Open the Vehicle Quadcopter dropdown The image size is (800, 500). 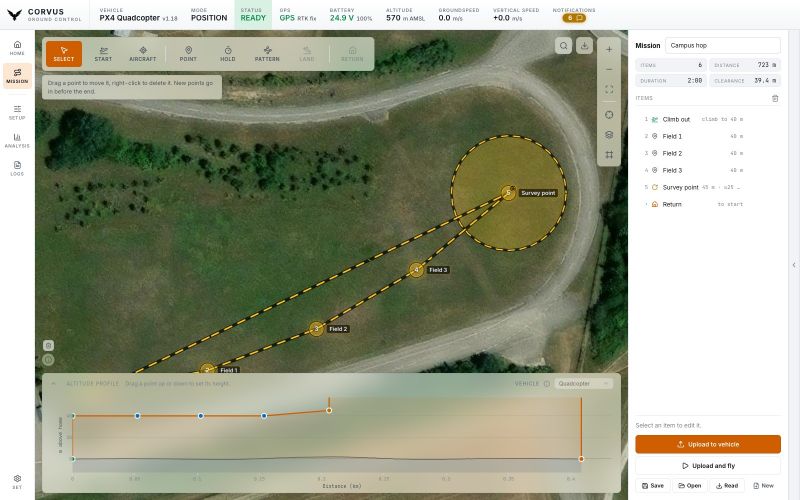coord(583,384)
